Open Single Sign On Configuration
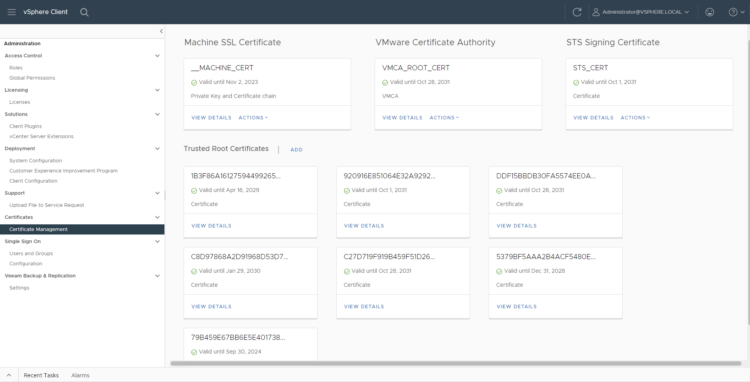The image size is (750, 382). point(25,264)
